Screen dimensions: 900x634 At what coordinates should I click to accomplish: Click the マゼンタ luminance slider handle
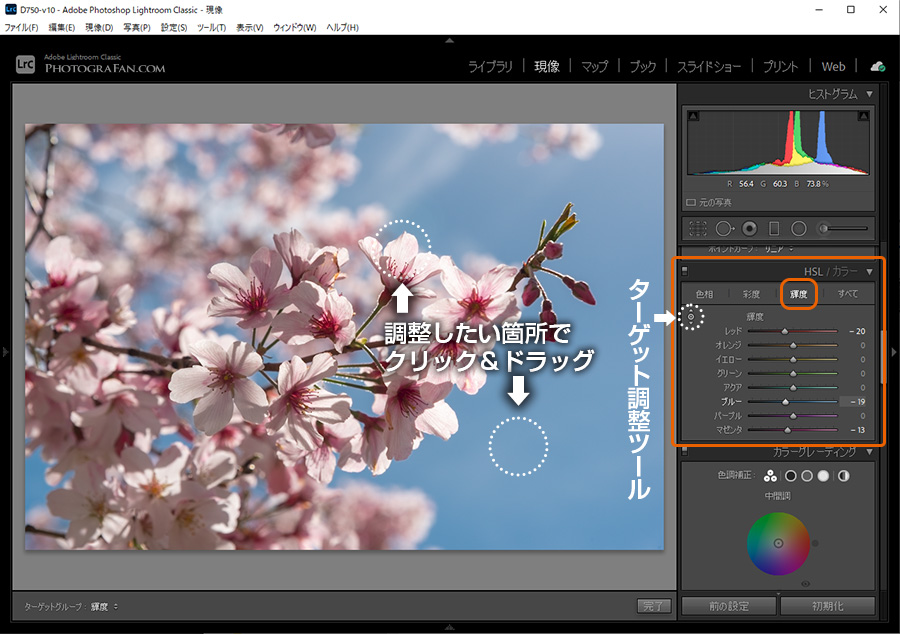788,430
